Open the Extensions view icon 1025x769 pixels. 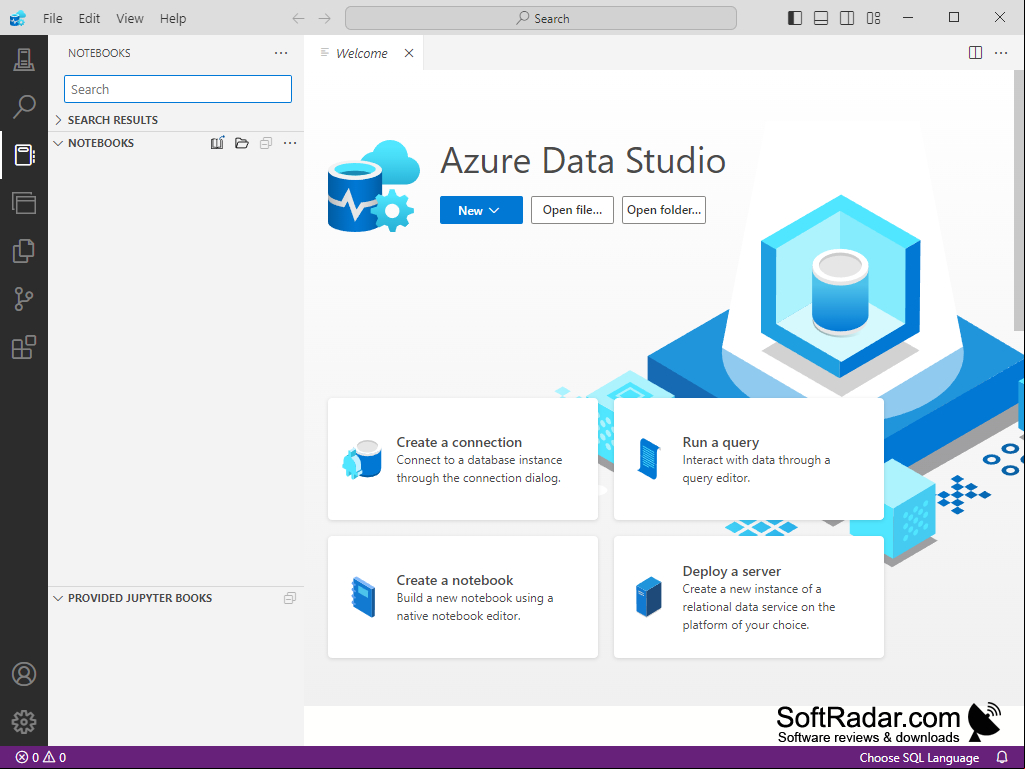pyautogui.click(x=24, y=347)
